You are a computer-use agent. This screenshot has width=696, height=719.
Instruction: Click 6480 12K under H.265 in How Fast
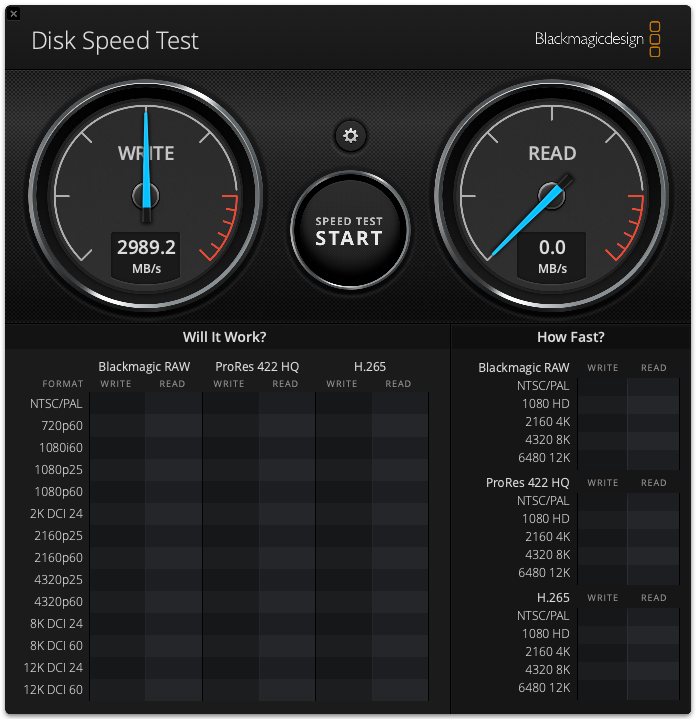544,688
